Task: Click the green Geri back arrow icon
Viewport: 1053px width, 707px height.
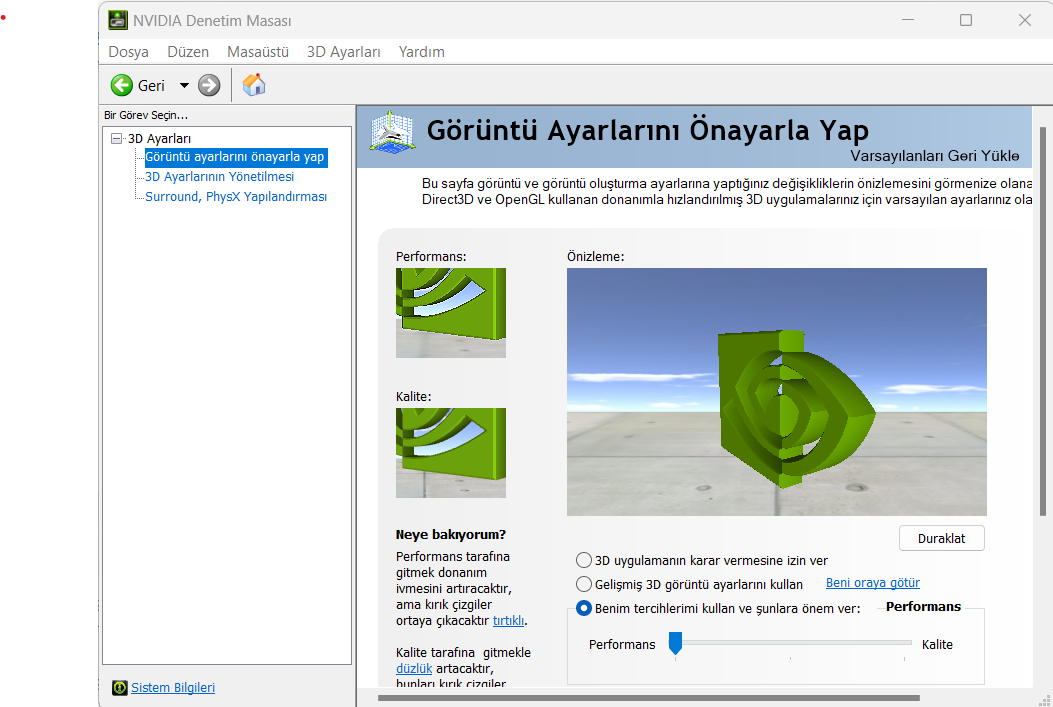Action: pyautogui.click(x=122, y=85)
